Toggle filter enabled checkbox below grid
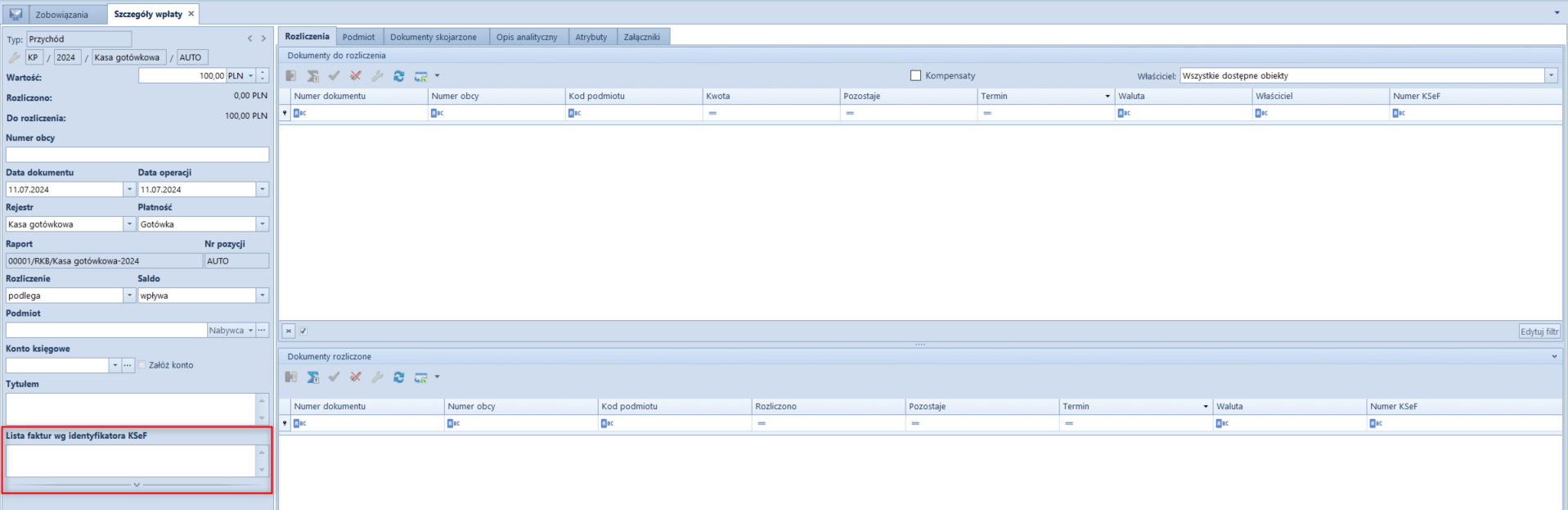This screenshot has height=510, width=1568. pyautogui.click(x=303, y=332)
